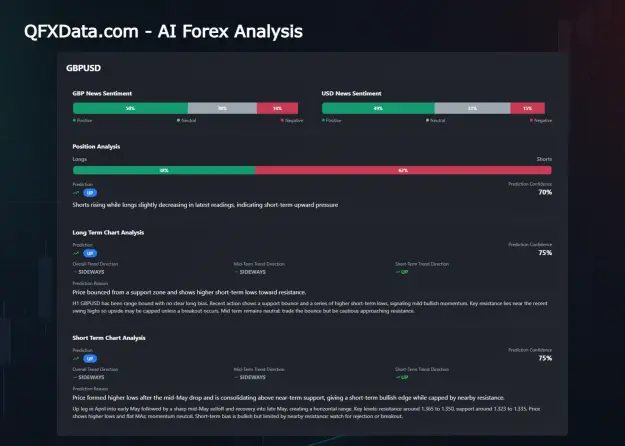Image resolution: width=625 pixels, height=446 pixels.
Task: Click the UP badge in Short Term Chart Analysis
Action: pos(90,359)
